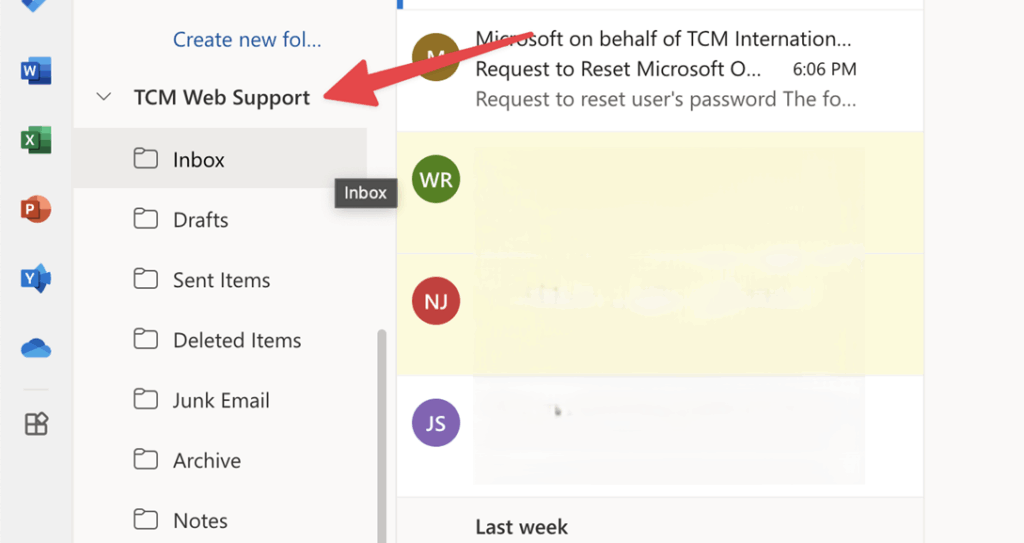Open the Word app icon
1024x543 pixels.
[x=36, y=71]
